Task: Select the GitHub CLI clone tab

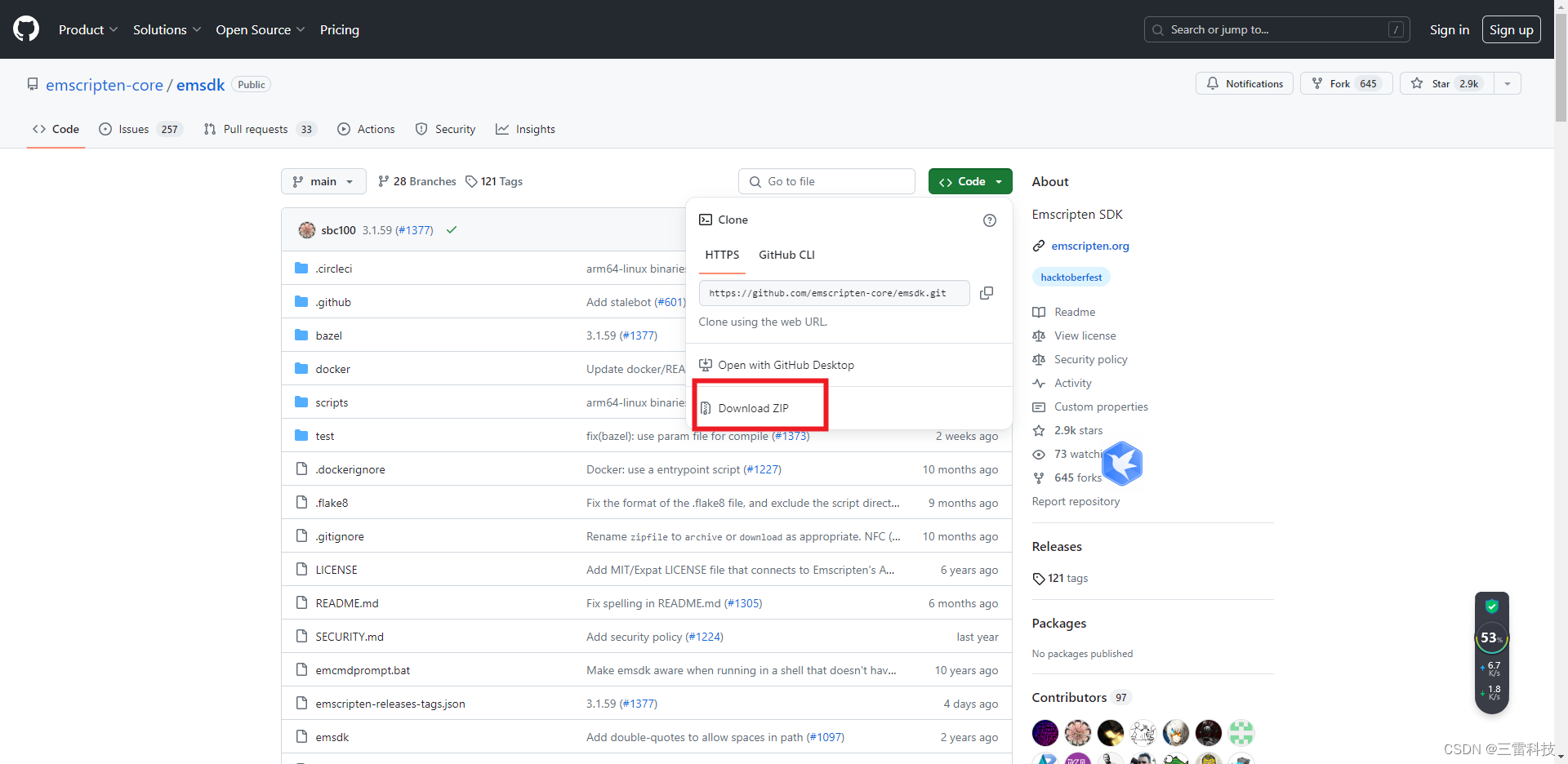Action: pos(786,255)
